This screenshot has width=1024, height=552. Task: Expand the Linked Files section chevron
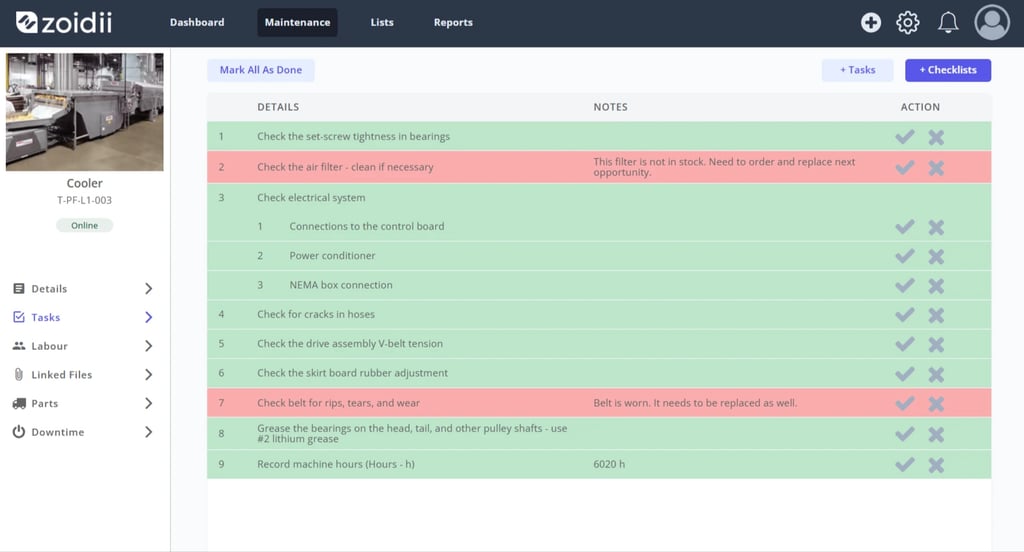point(148,375)
